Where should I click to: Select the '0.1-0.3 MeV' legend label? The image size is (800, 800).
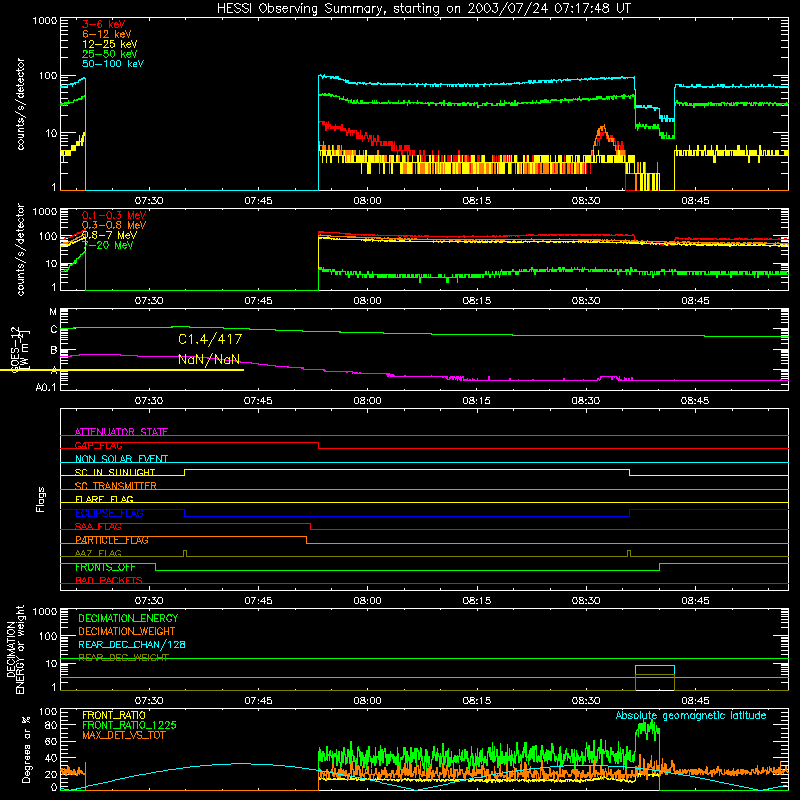coord(114,215)
